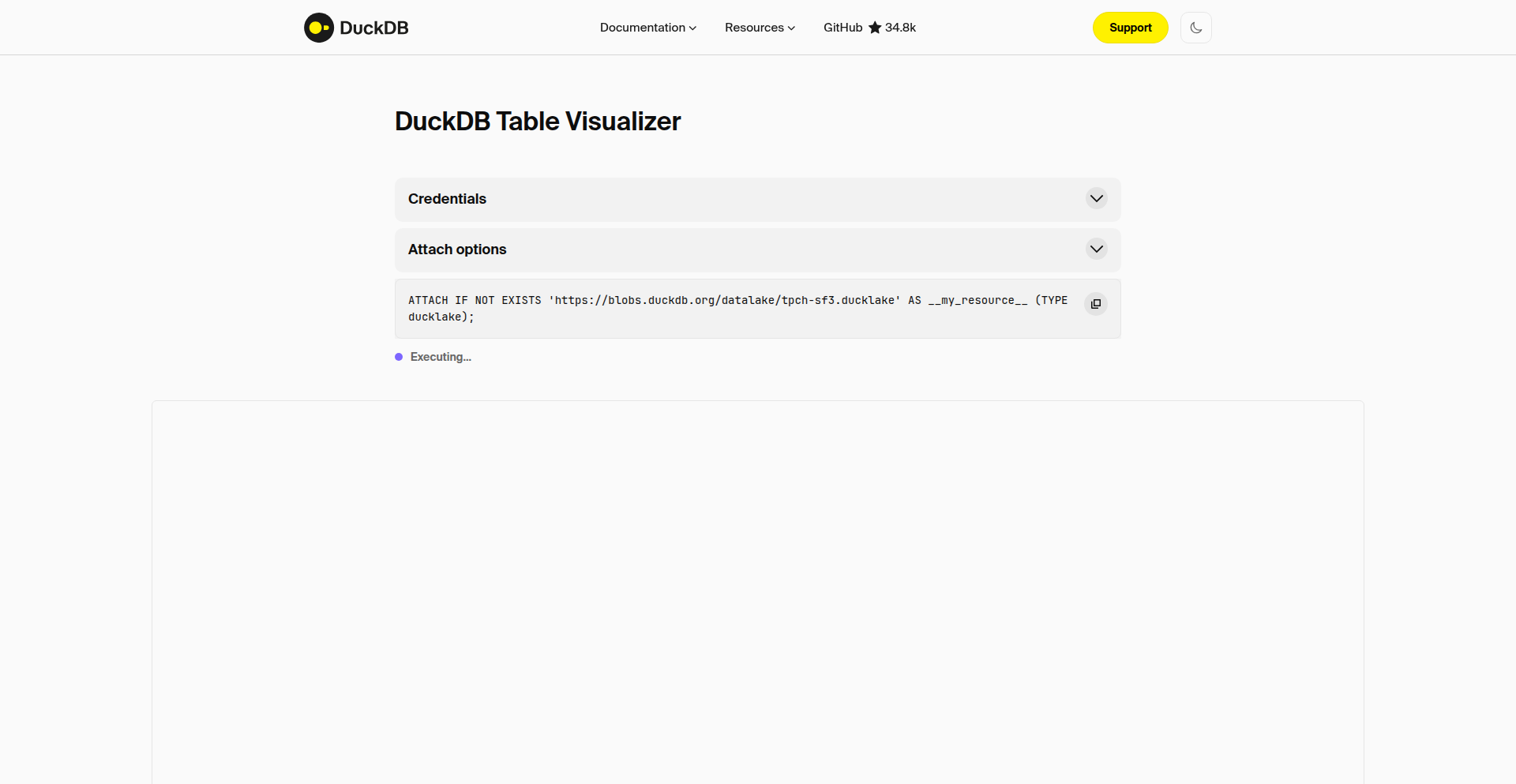Follow the 34.8k GitHub stars link
This screenshot has width=1516, height=784.
(899, 27)
